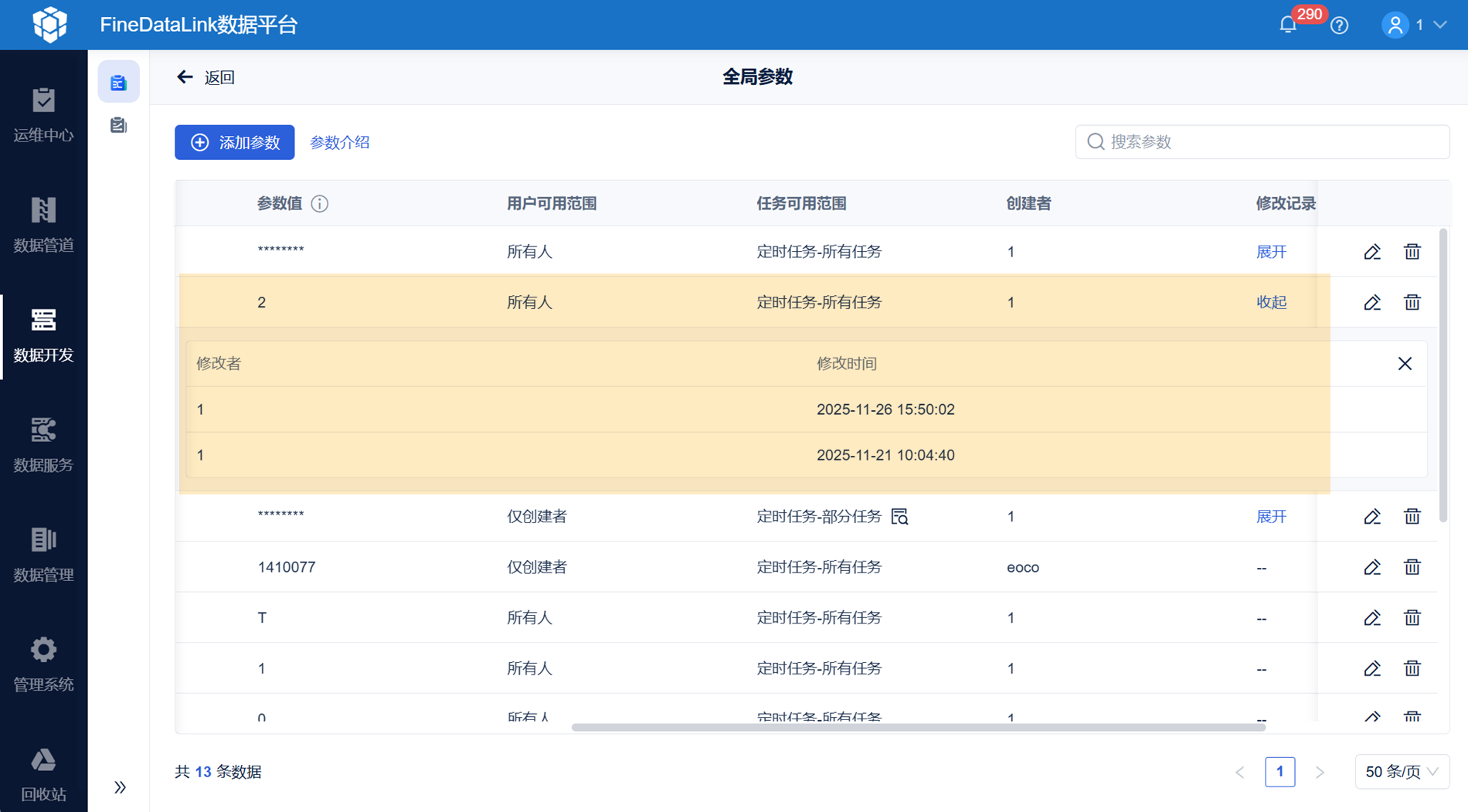Open 数据管道 in the sidebar

pos(43,226)
